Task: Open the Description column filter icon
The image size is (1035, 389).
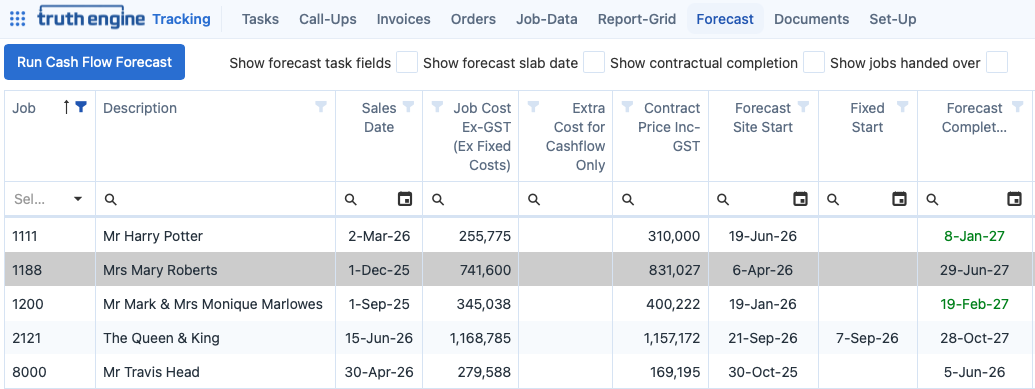Action: (x=321, y=107)
